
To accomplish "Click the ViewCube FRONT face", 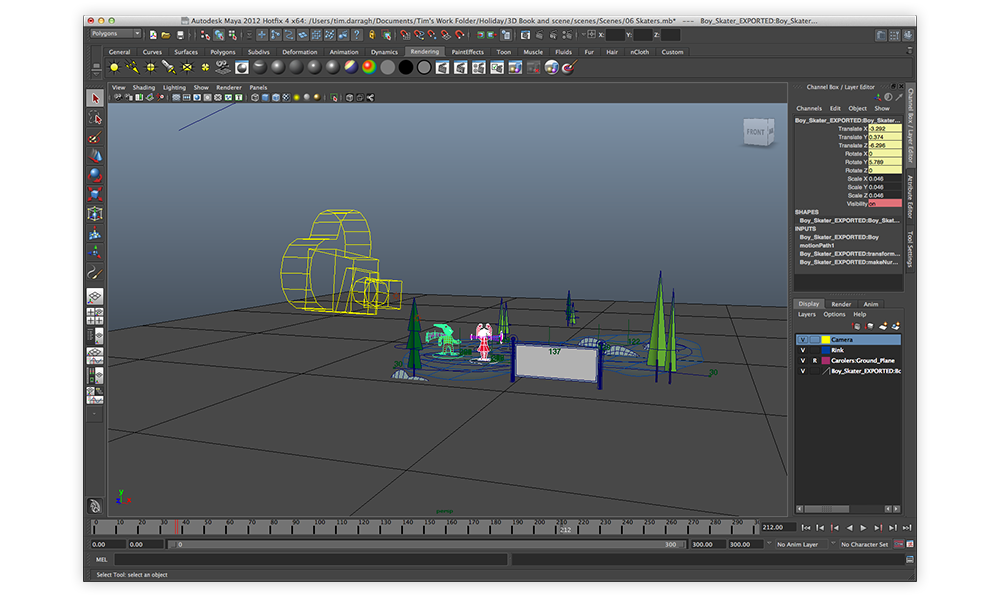I will 755,132.
